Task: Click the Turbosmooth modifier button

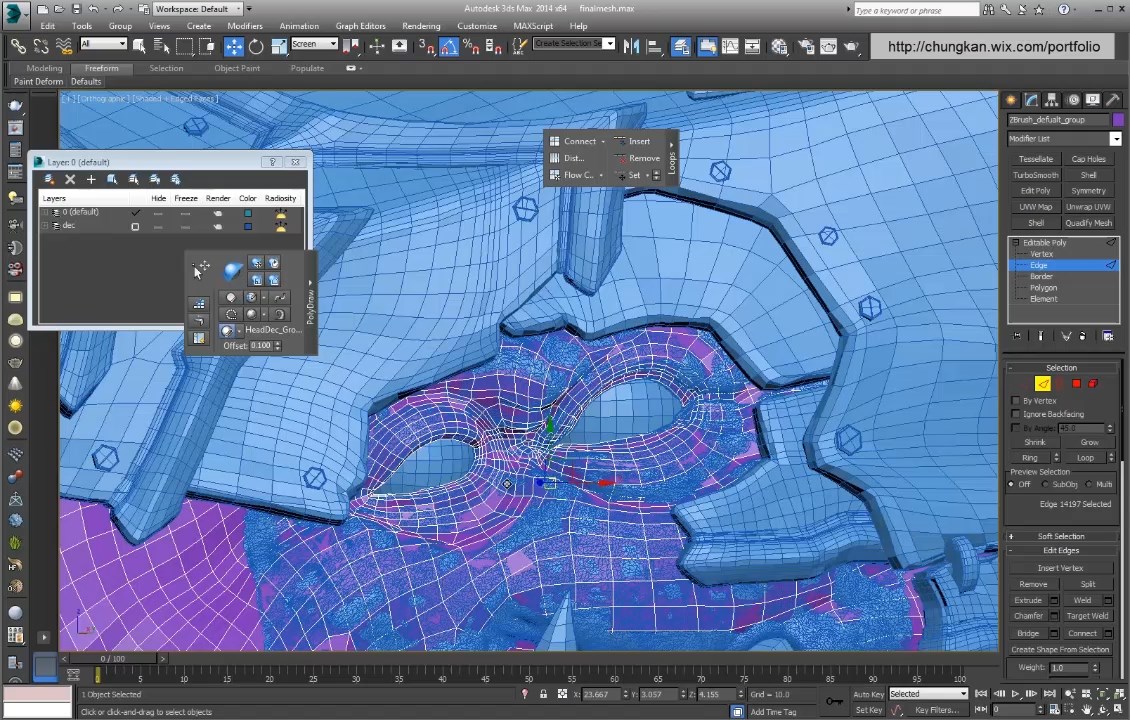Action: [1035, 174]
